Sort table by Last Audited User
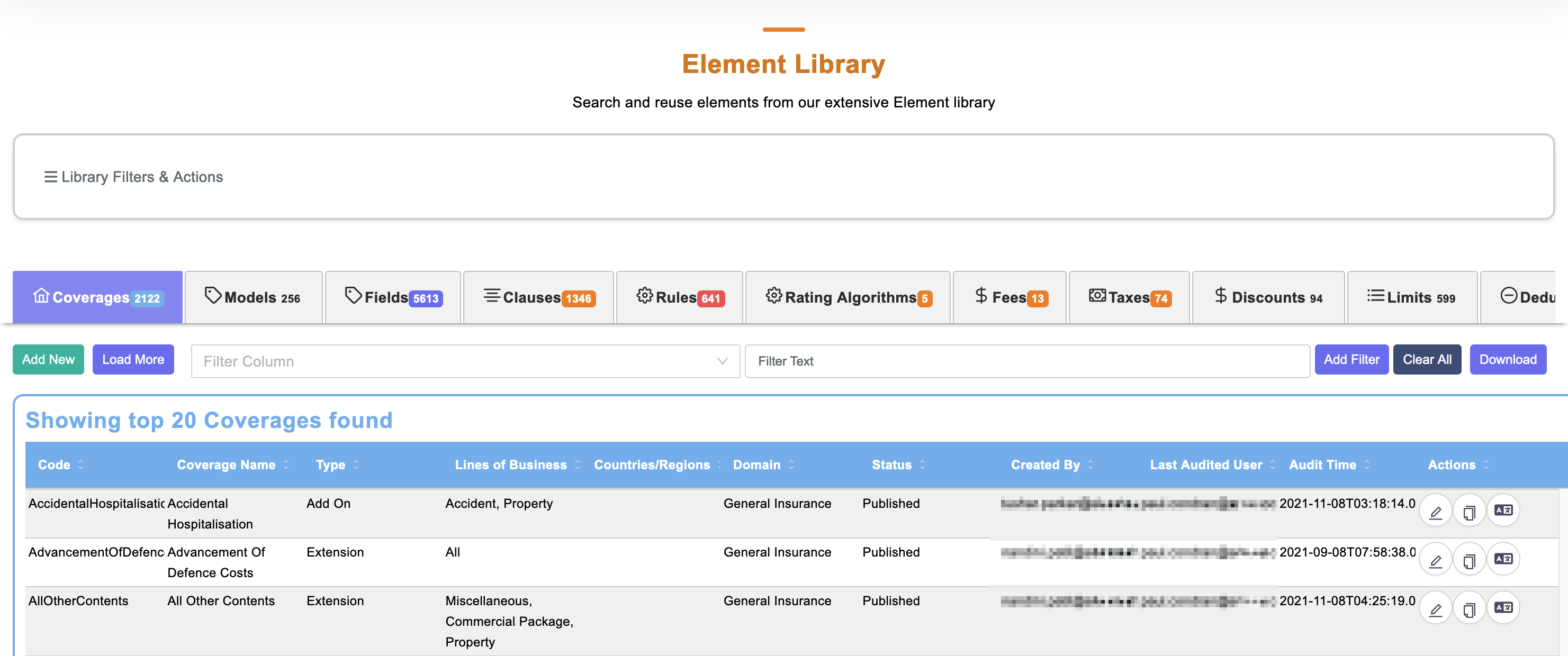Viewport: 1568px width, 656px height. coord(1272,465)
